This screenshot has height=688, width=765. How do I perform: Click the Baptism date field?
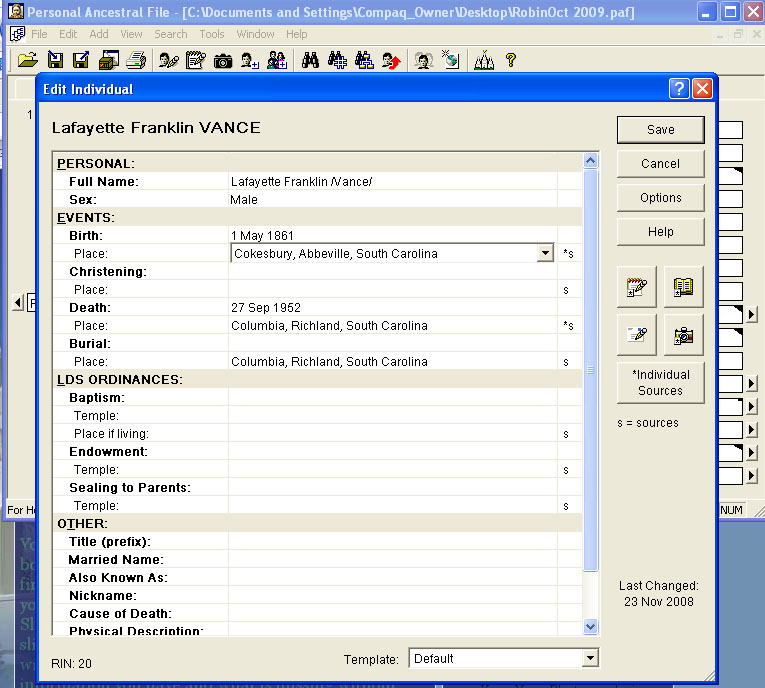(x=393, y=398)
